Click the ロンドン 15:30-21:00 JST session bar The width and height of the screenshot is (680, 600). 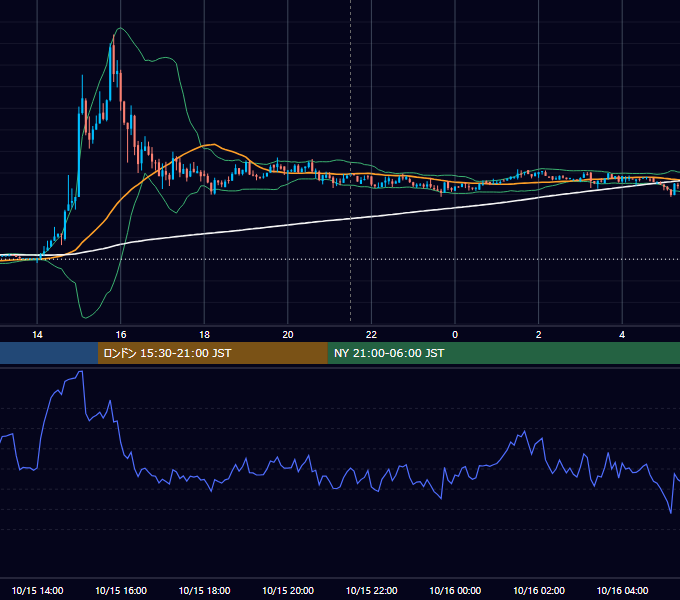212,353
